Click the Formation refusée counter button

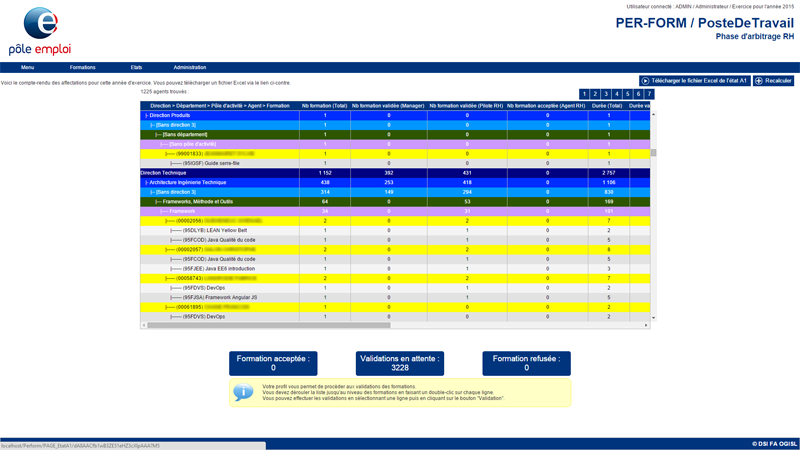click(527, 363)
